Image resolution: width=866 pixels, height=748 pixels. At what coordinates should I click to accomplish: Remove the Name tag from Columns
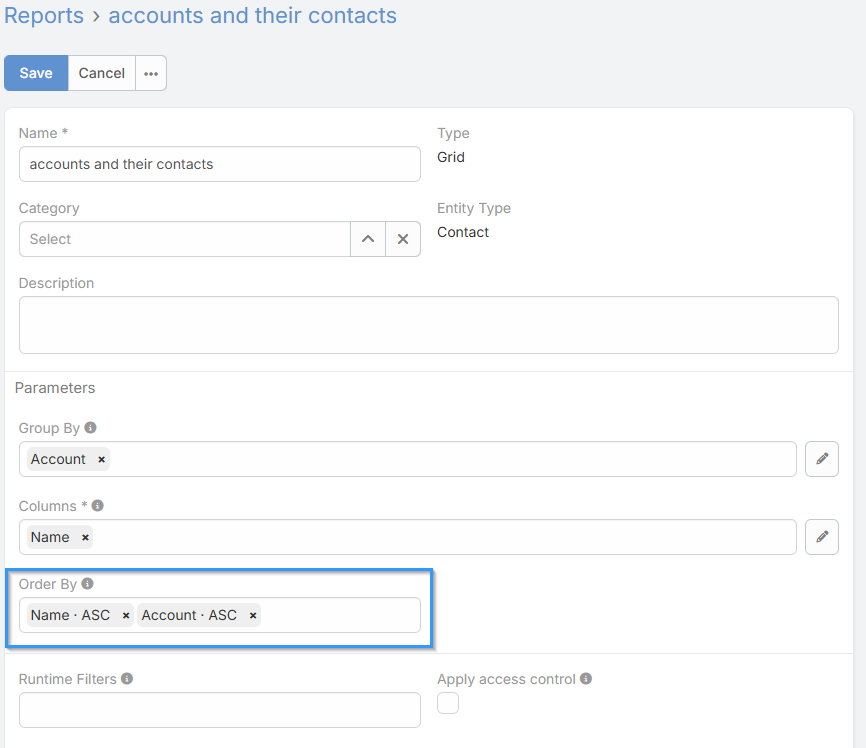[85, 537]
